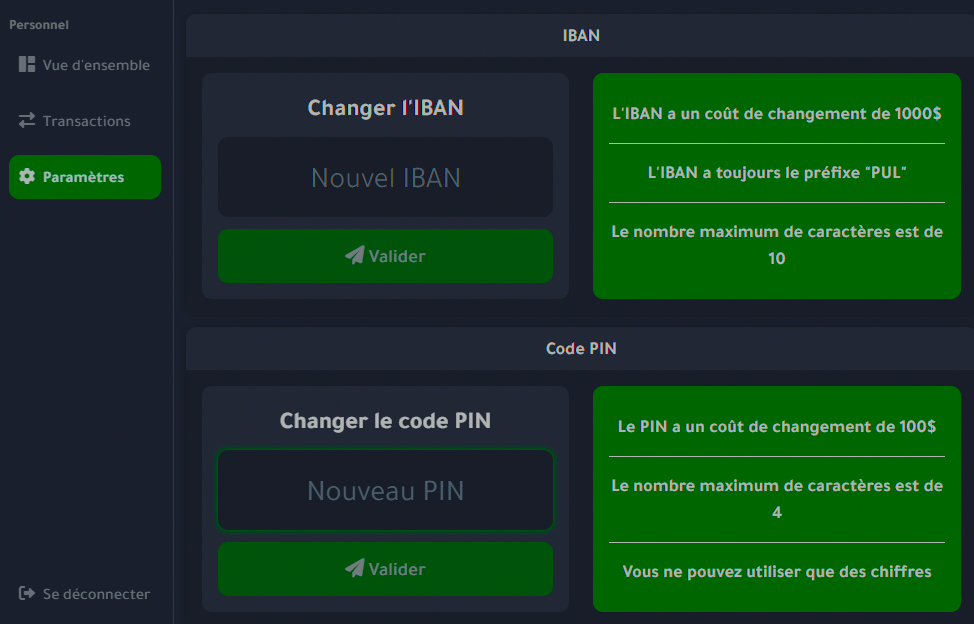Log out via Se déconnecter link

tap(96, 594)
